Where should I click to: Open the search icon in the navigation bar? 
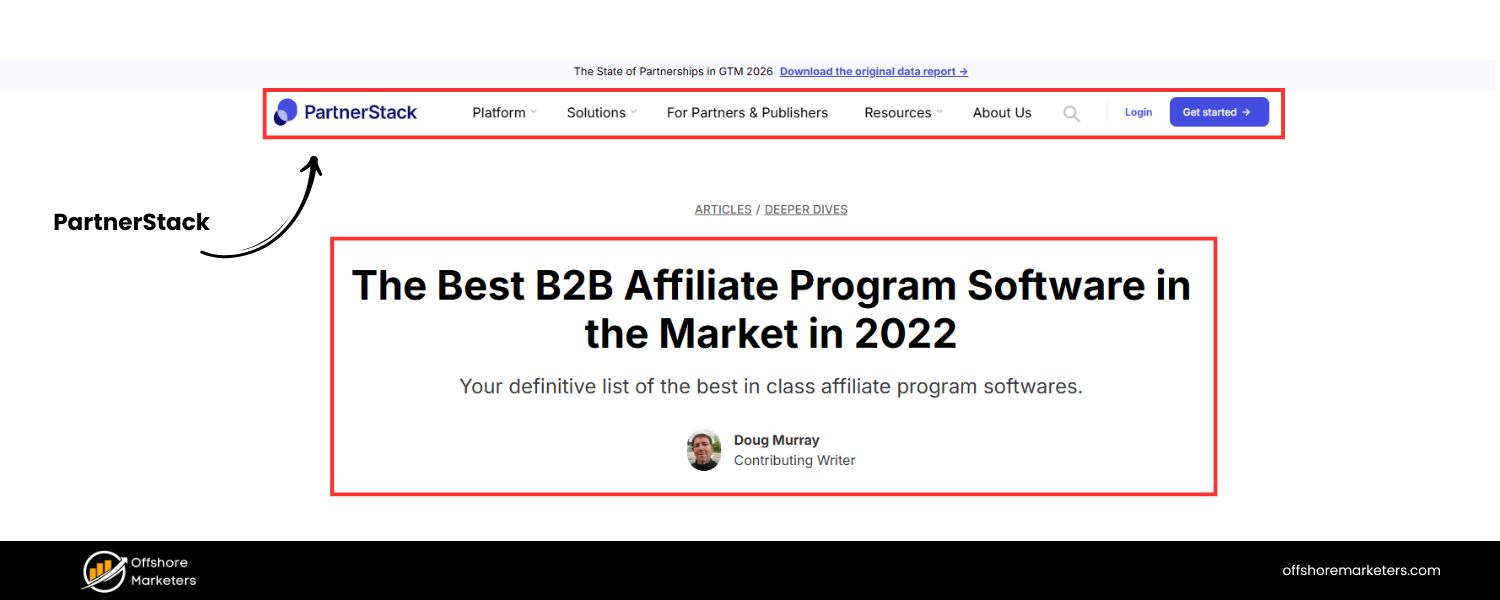(1070, 113)
